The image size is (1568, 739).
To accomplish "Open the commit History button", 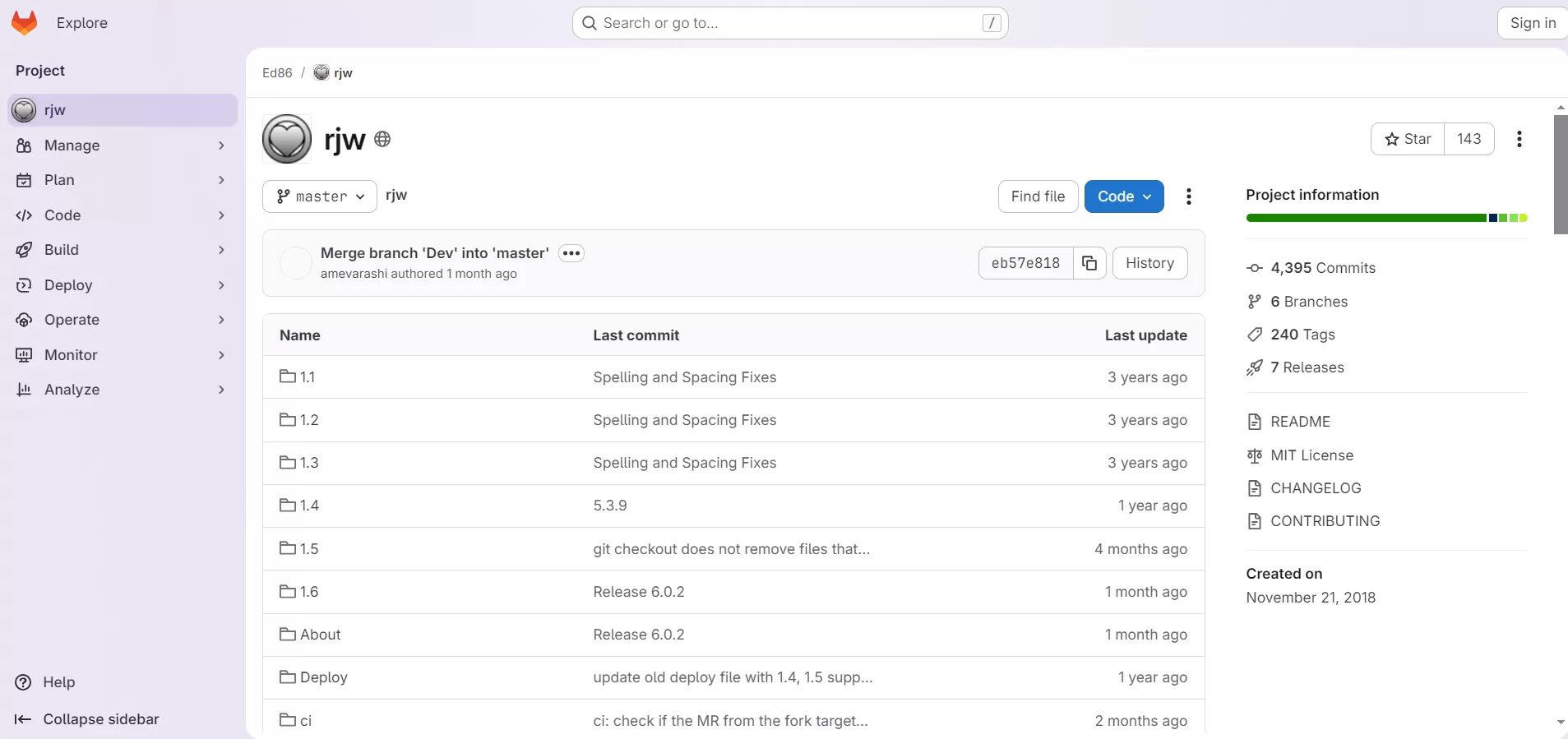I will click(x=1149, y=263).
